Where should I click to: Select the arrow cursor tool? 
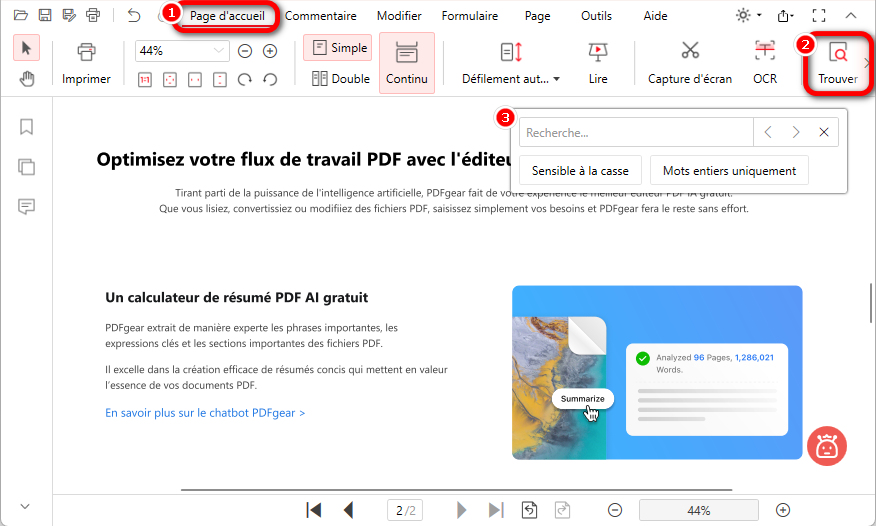click(26, 47)
